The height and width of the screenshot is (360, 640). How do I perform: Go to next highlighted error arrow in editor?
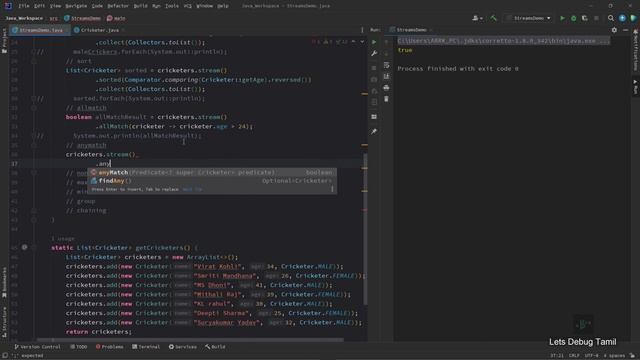click(x=362, y=42)
